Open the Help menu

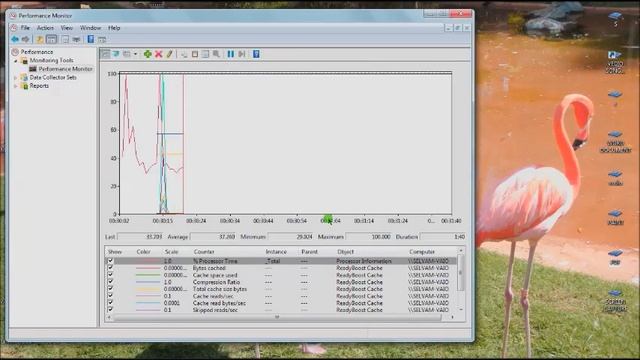(x=114, y=28)
